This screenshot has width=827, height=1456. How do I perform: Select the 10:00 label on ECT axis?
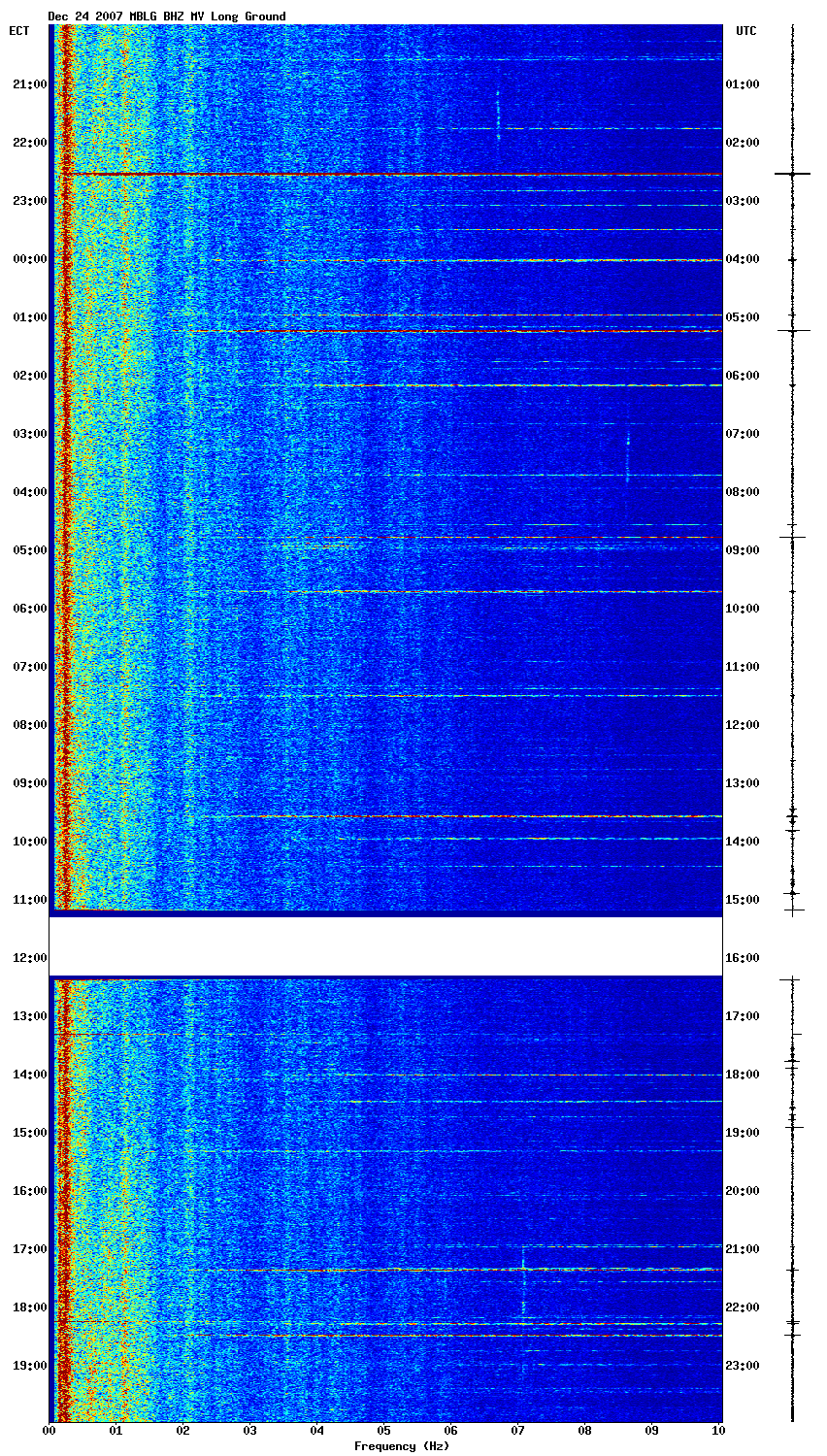[x=30, y=842]
